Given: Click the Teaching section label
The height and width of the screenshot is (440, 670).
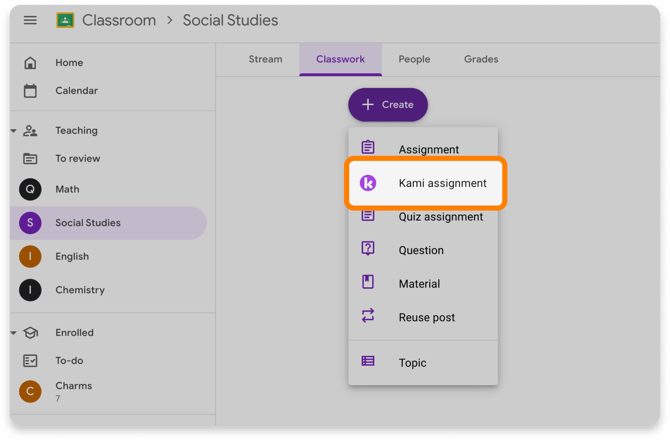Looking at the screenshot, I should coord(76,130).
